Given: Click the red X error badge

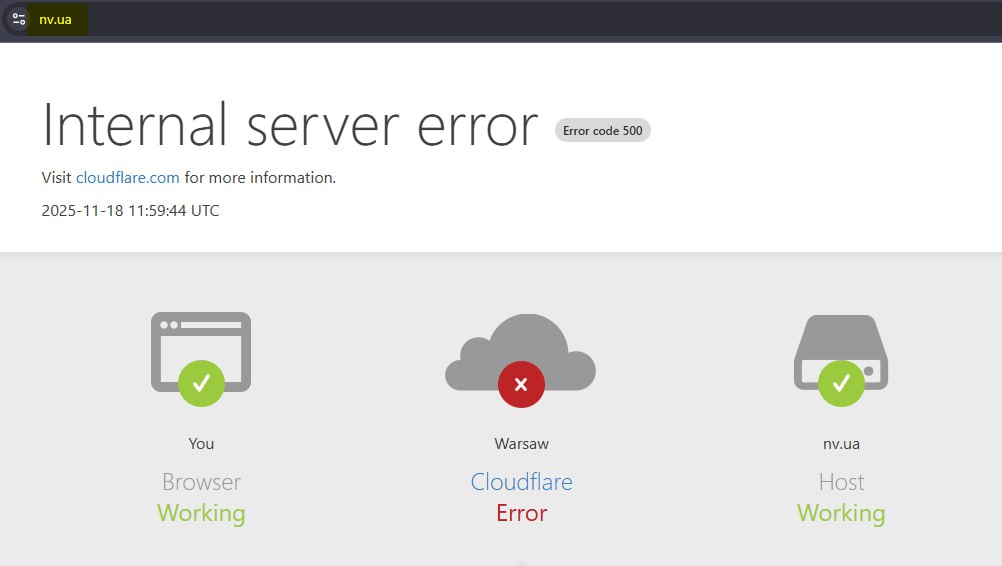Looking at the screenshot, I should tap(521, 384).
